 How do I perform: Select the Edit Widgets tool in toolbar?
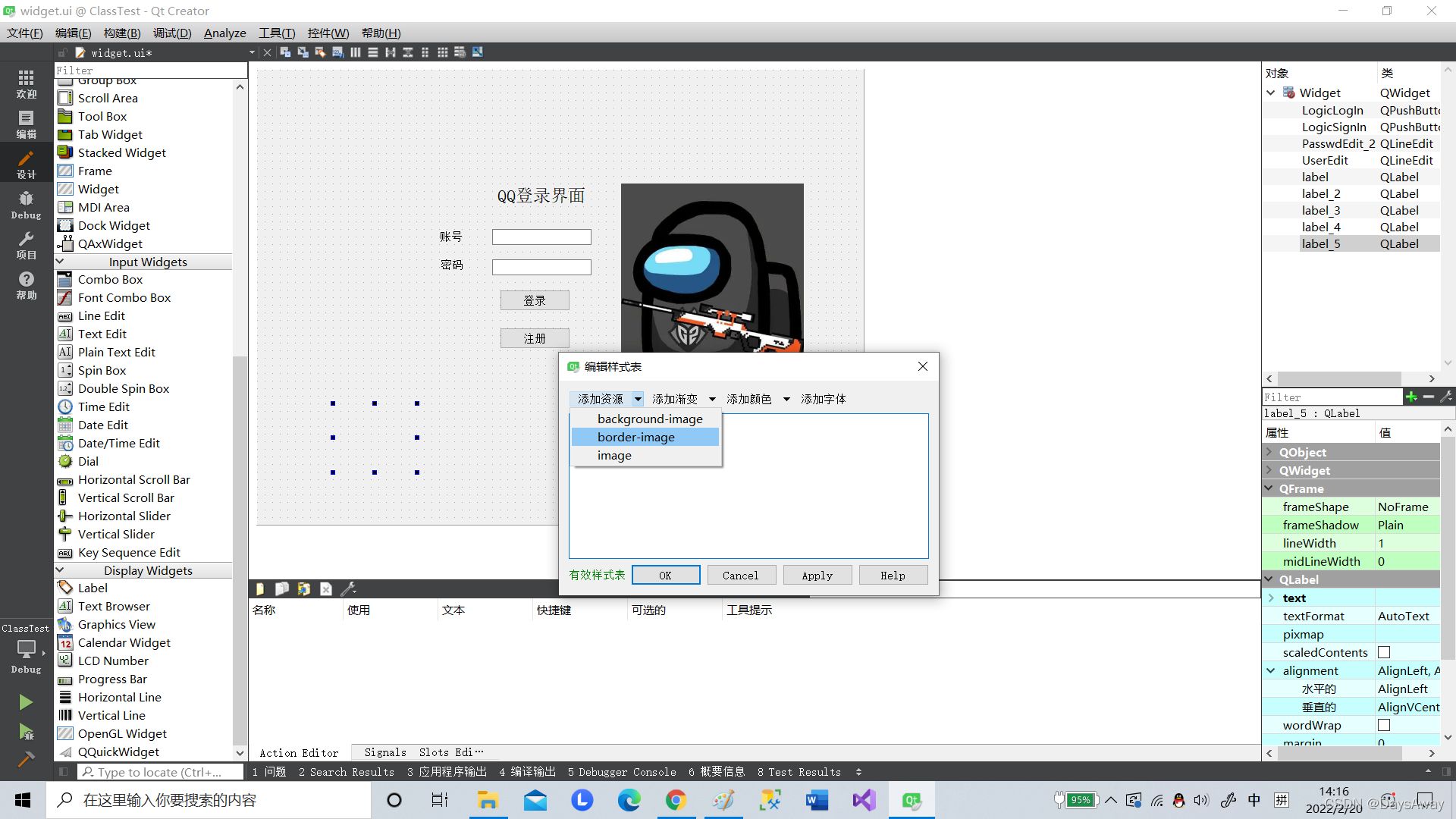pos(286,52)
